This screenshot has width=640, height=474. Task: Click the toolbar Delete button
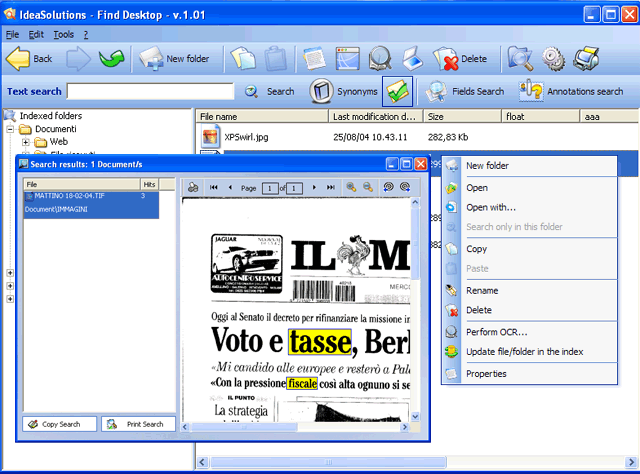460,59
